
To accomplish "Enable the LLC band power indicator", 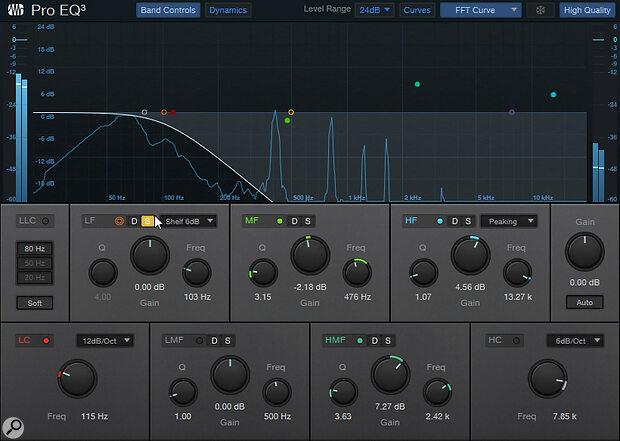I will pos(45,221).
